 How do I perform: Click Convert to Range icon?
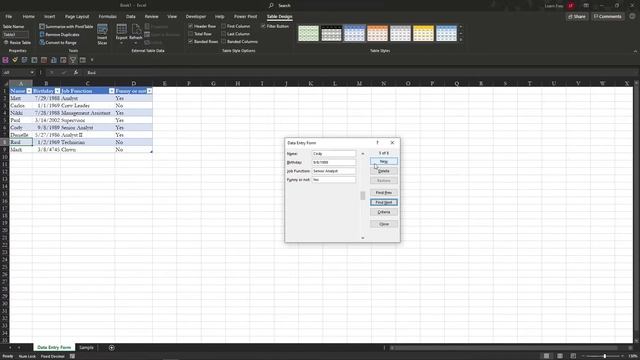(42, 42)
